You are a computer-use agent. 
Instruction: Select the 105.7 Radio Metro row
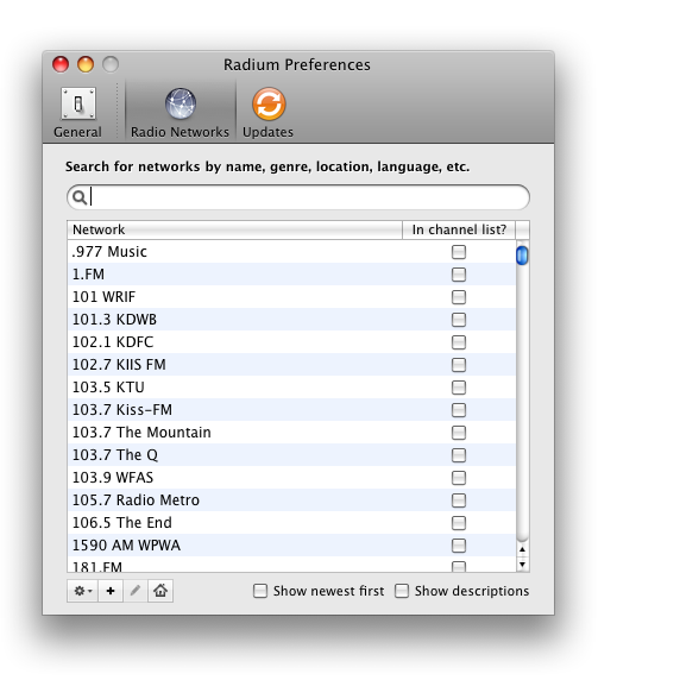pos(292,500)
